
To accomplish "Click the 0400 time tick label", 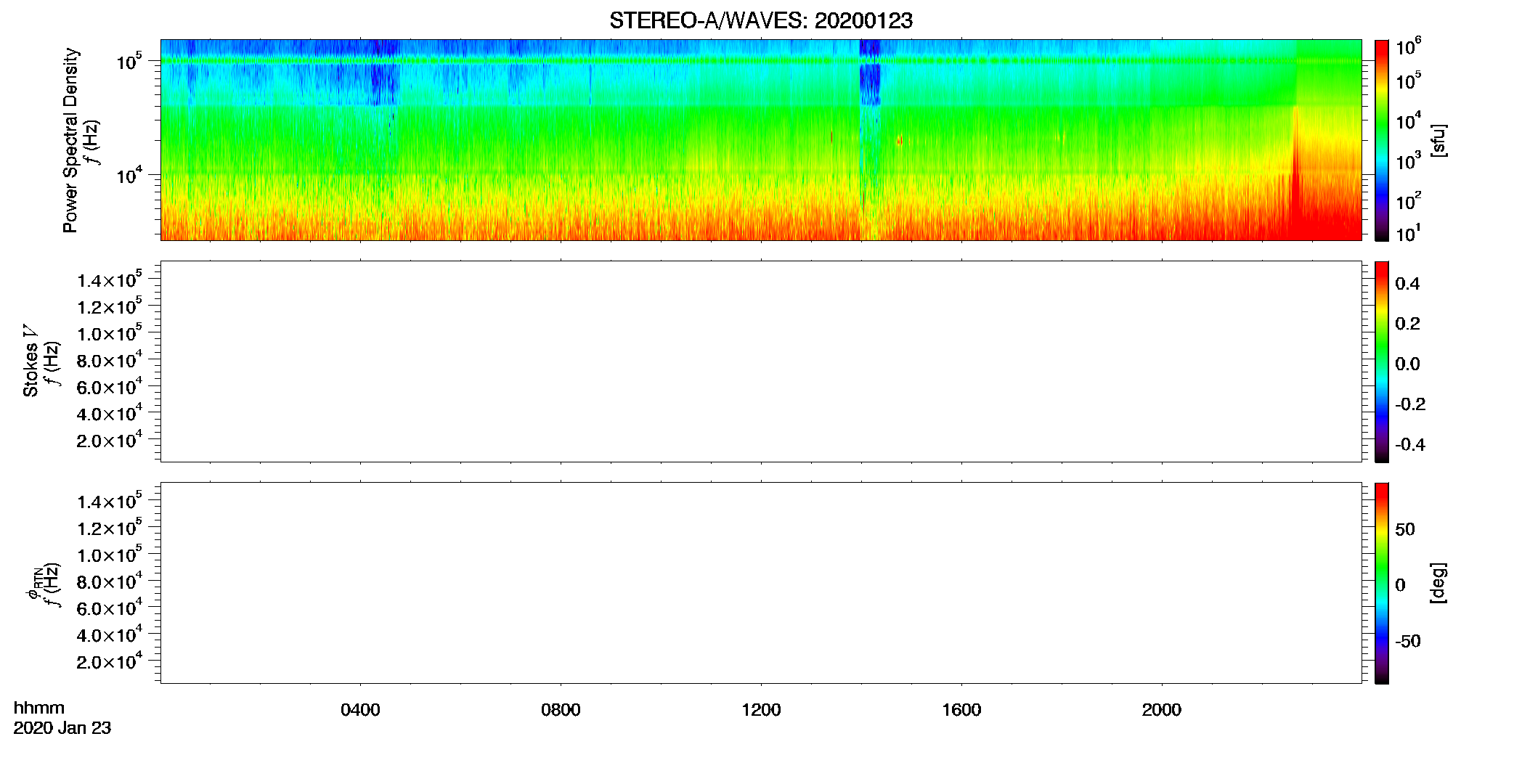I will (x=360, y=710).
